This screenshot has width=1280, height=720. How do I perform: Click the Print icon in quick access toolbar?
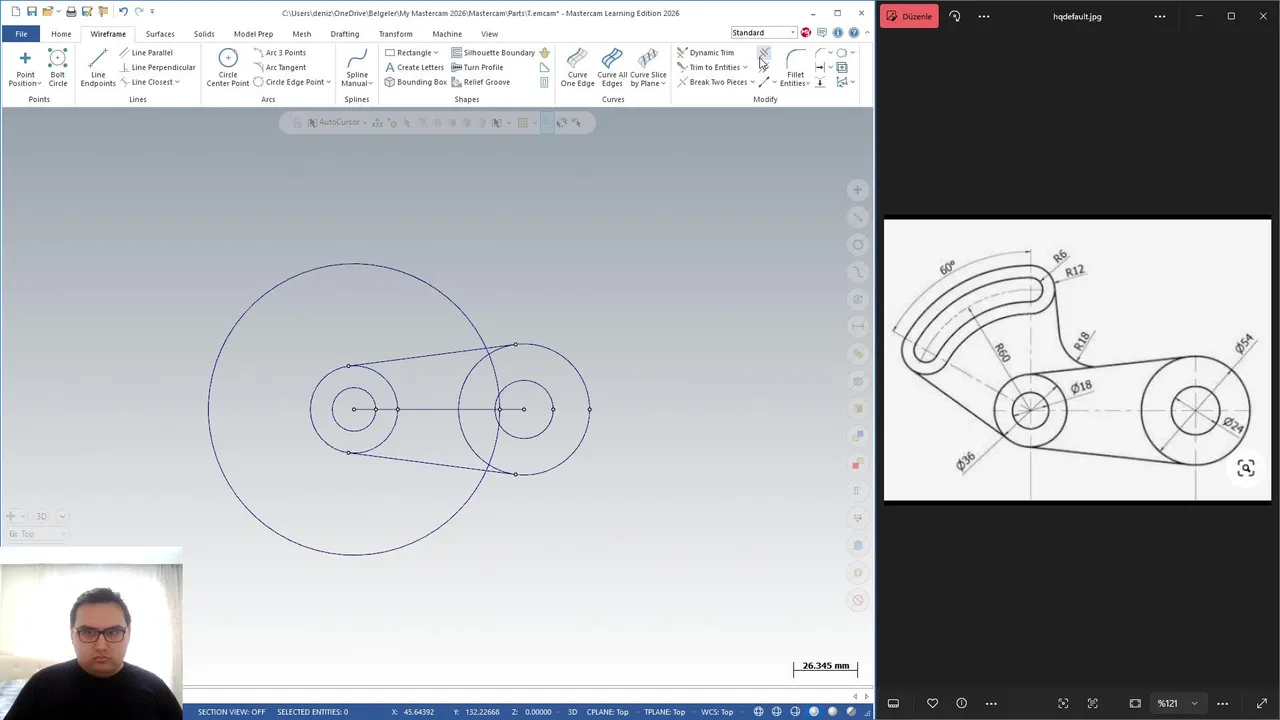[x=71, y=12]
